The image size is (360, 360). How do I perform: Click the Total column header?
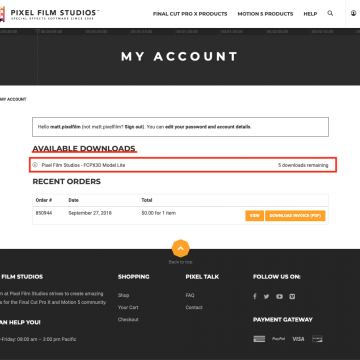[147, 200]
